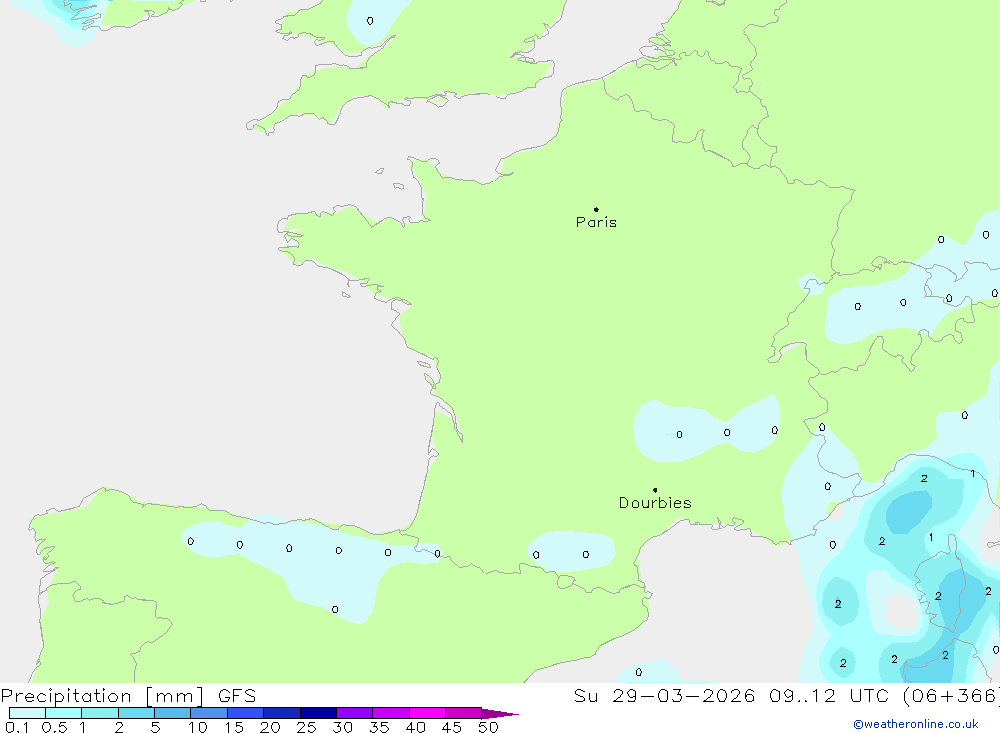Click the Dourbies location label

coord(655,503)
